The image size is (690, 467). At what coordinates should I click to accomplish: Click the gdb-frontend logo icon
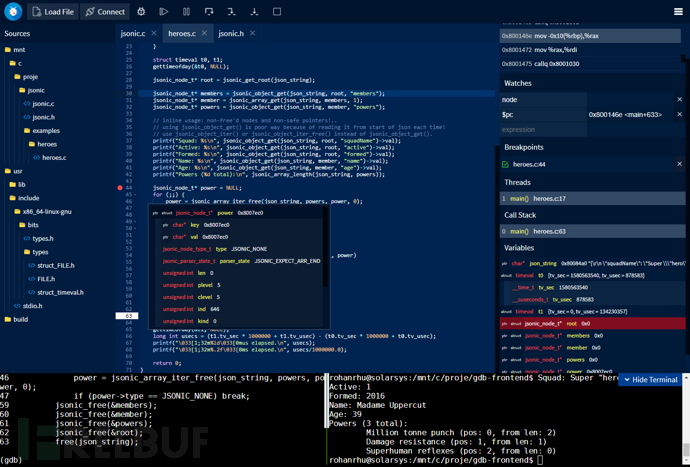pos(13,11)
